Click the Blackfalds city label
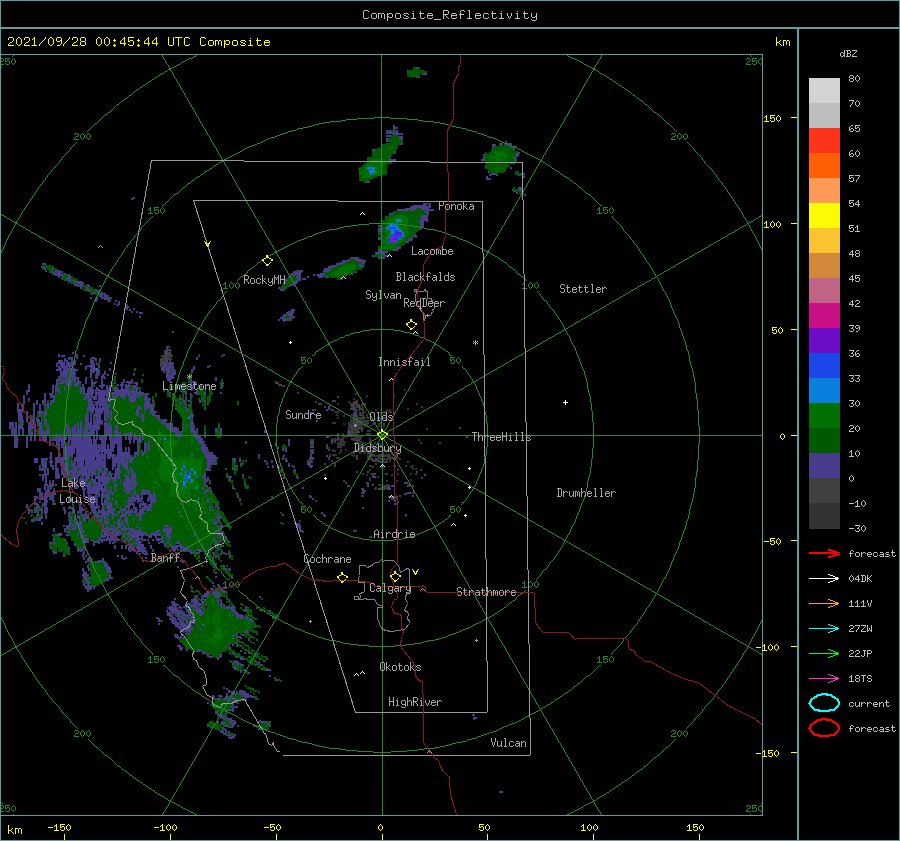Image resolution: width=900 pixels, height=841 pixels. coord(425,277)
